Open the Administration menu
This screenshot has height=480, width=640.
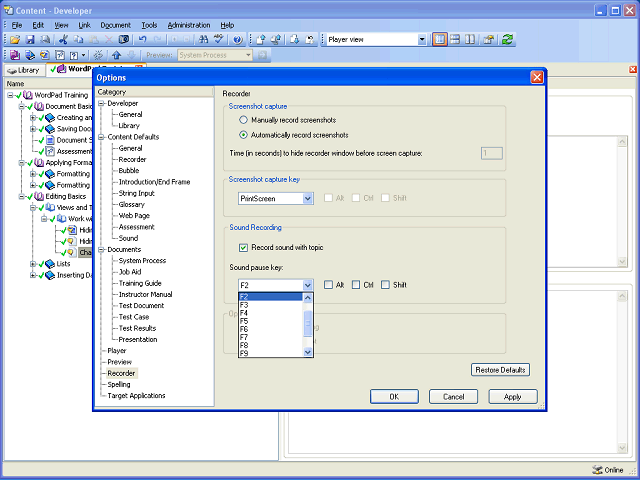tap(189, 25)
